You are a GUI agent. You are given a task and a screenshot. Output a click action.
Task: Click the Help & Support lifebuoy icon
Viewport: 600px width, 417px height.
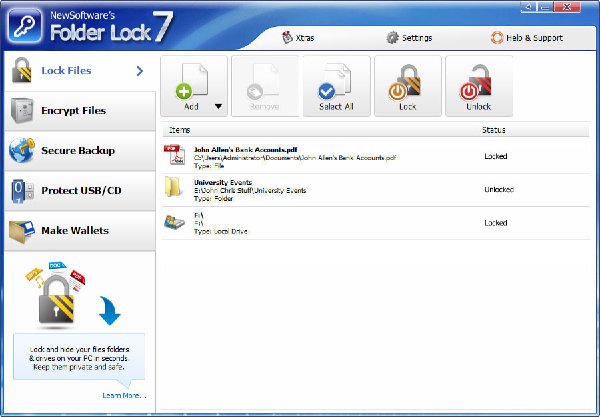coord(497,37)
